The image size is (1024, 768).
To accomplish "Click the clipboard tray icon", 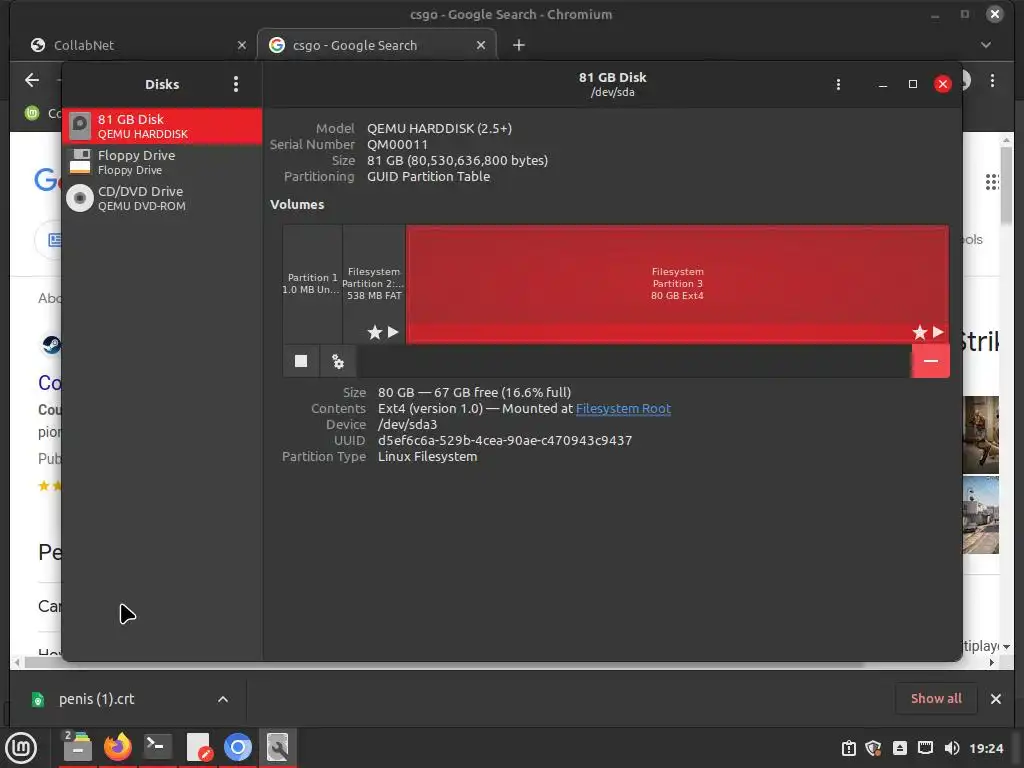I will (848, 748).
